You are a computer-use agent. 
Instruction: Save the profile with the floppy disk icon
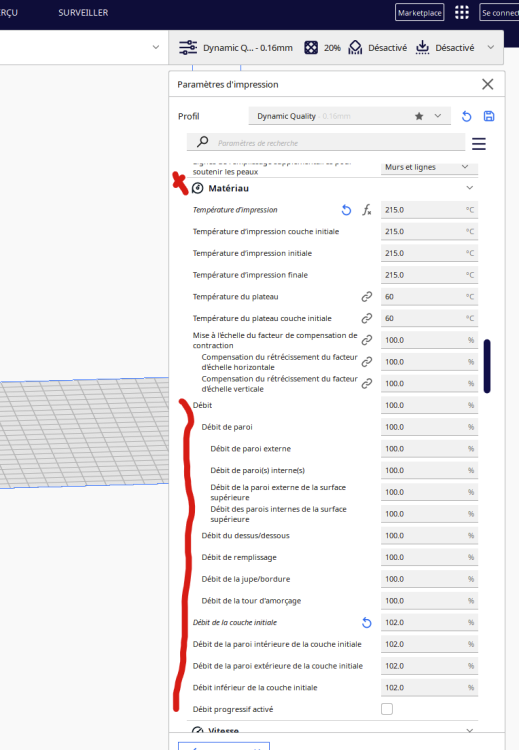pyautogui.click(x=489, y=116)
